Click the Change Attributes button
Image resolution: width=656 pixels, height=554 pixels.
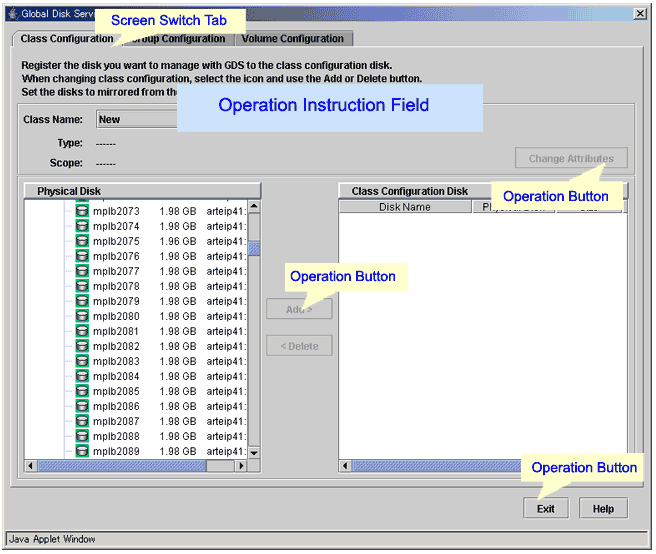pyautogui.click(x=571, y=158)
